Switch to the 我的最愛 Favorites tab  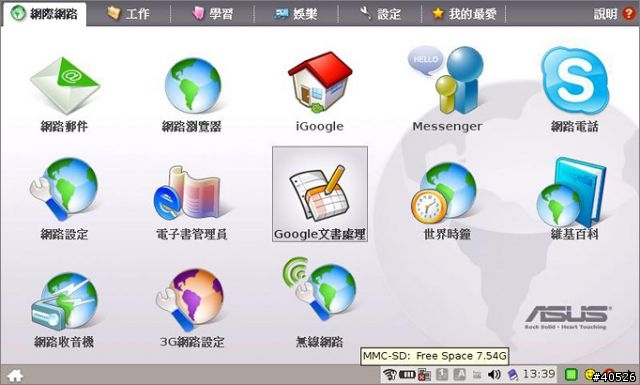(x=464, y=14)
